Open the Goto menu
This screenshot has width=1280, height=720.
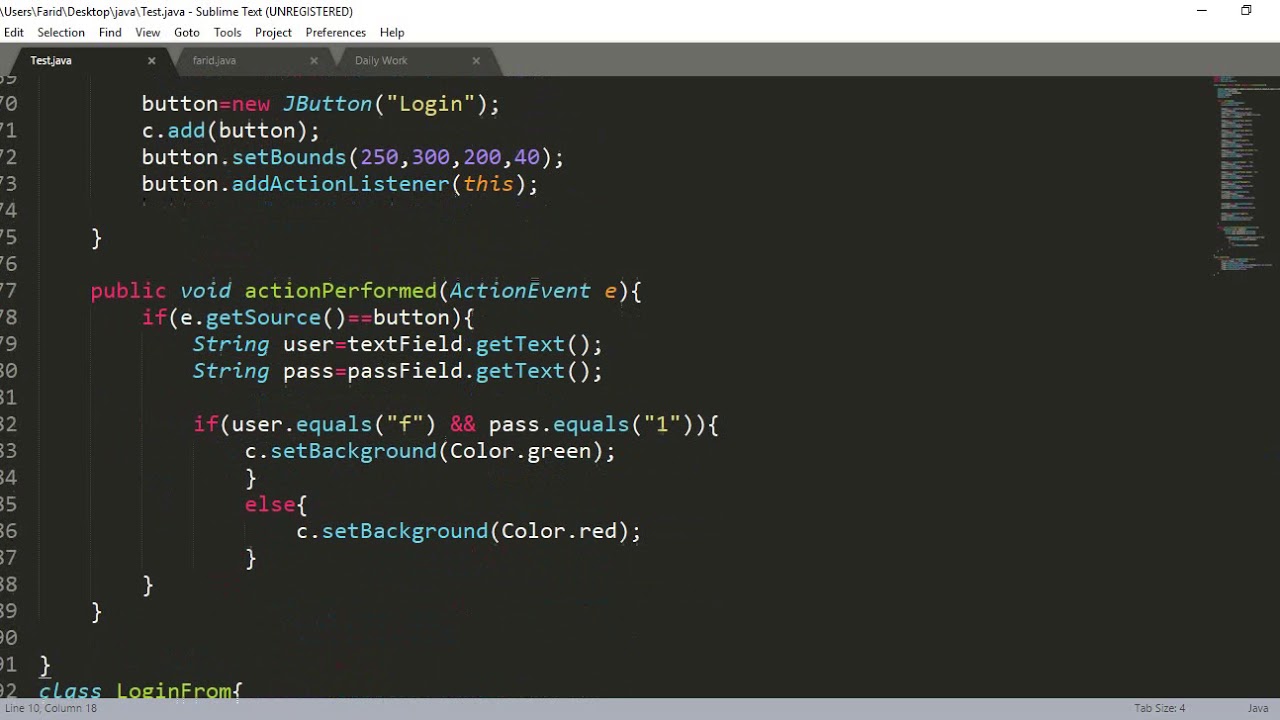tap(187, 32)
